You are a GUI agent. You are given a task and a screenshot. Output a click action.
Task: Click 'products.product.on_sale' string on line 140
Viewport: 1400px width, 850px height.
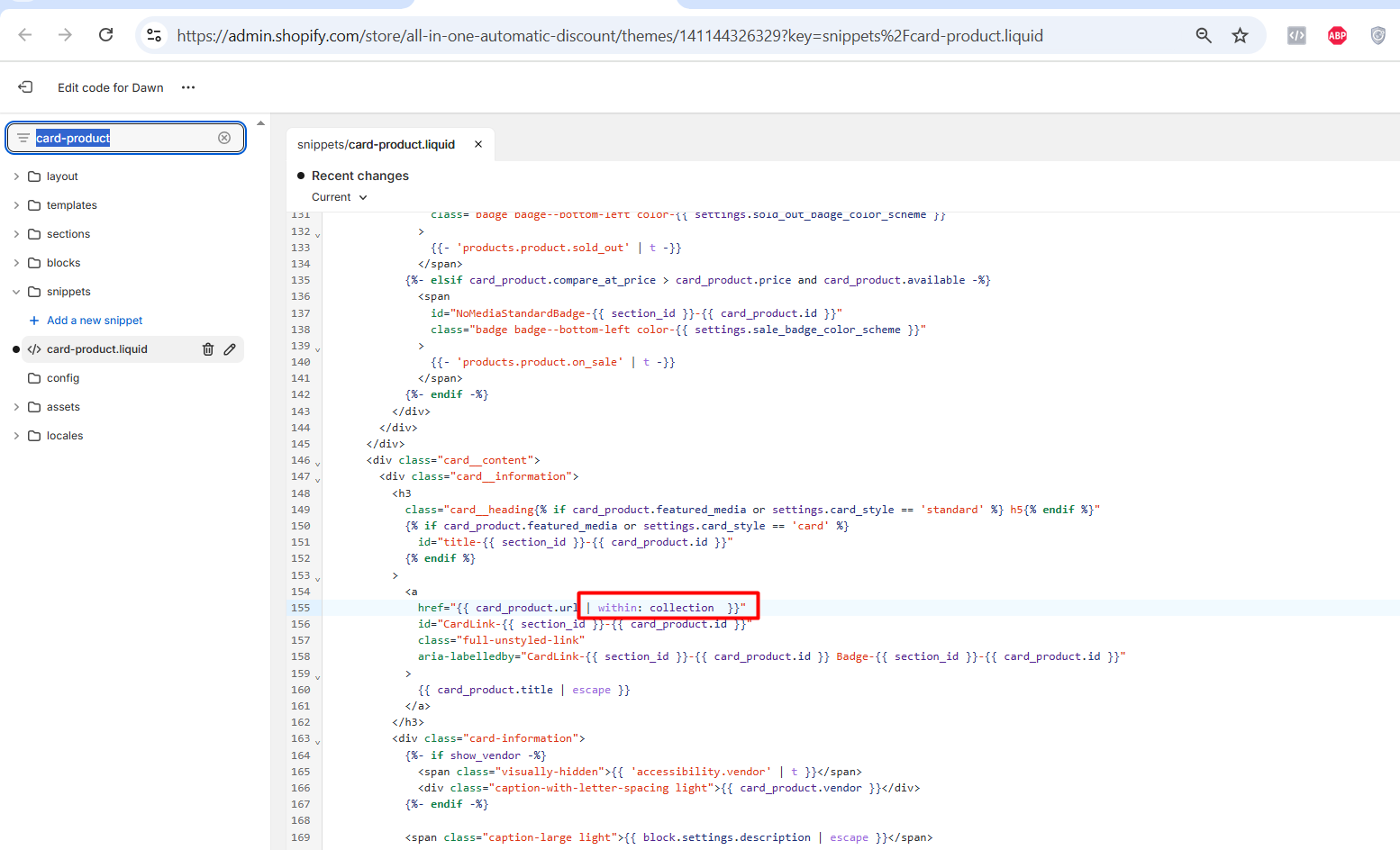pos(541,362)
